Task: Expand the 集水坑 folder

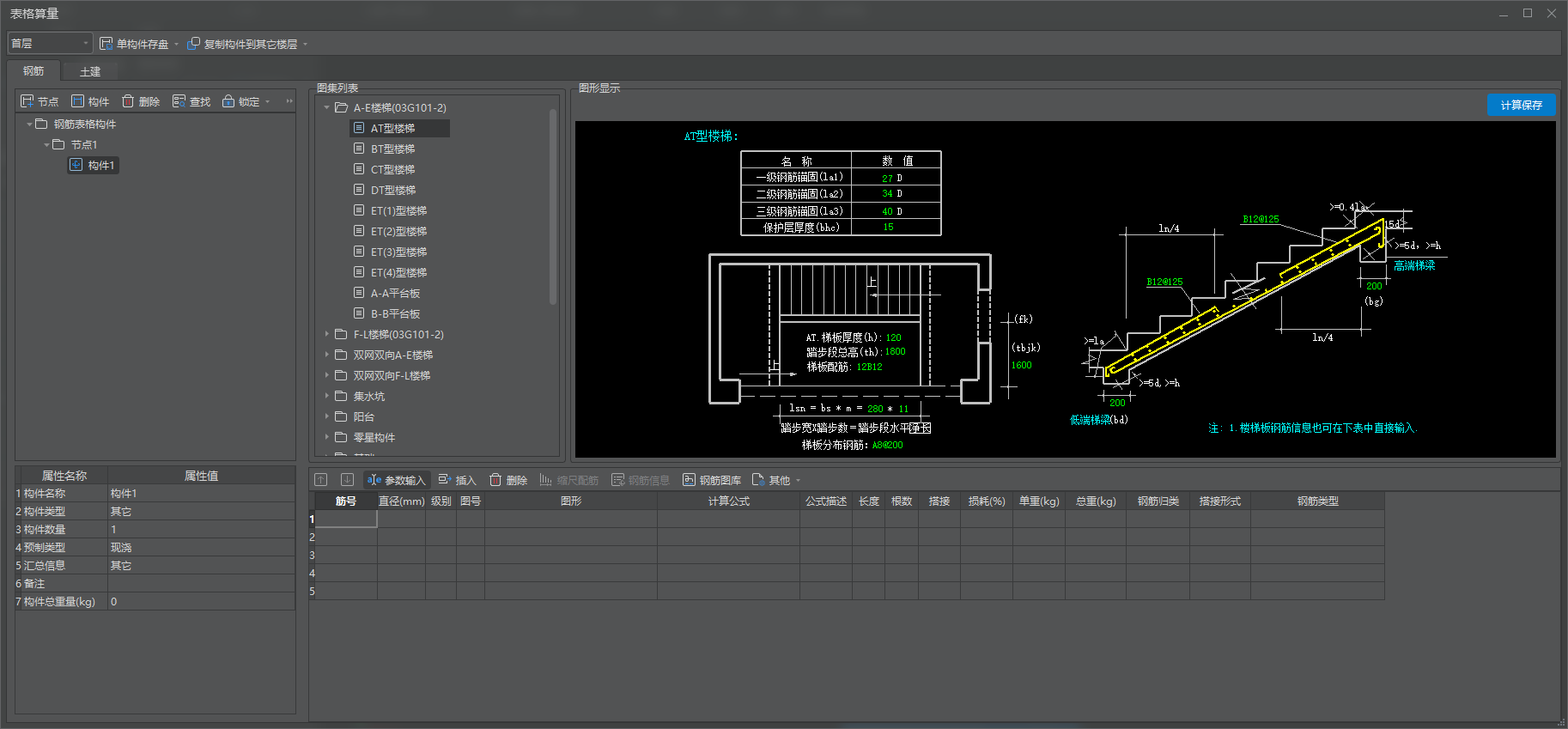Action: pos(327,396)
